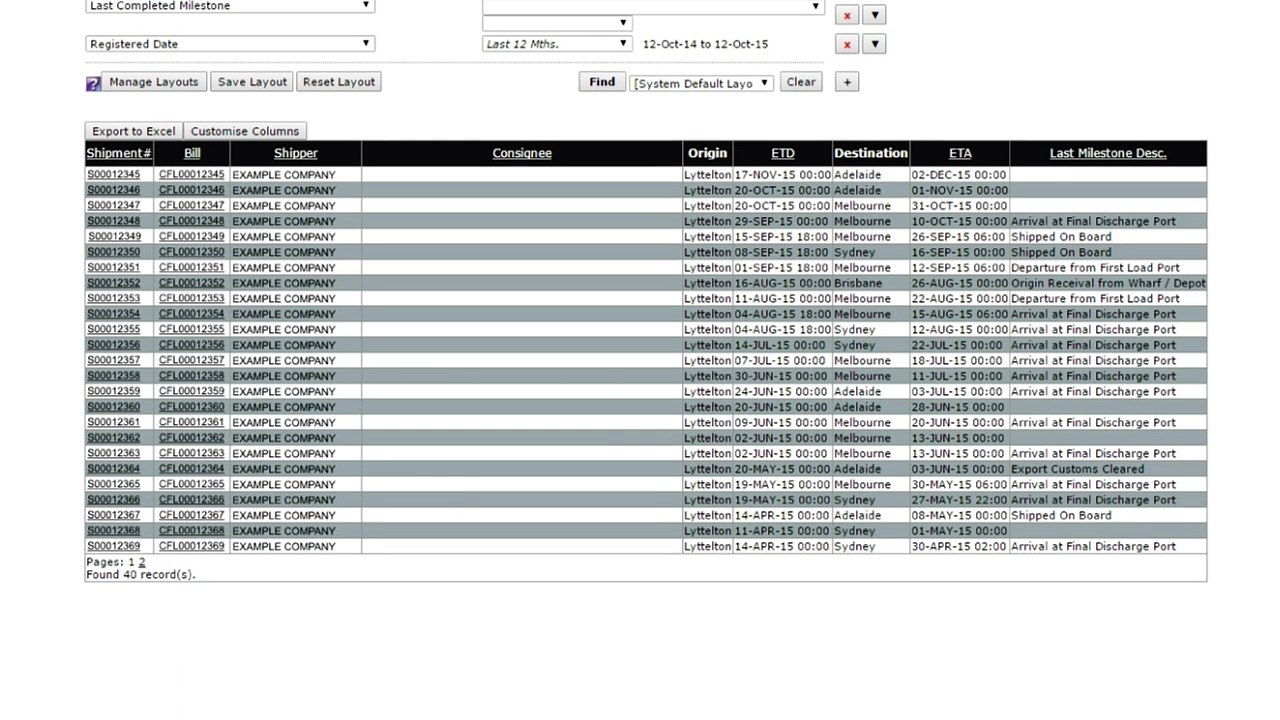Viewport: 1280px width, 720px height.
Task: Open shipment S00012345
Action: (x=113, y=175)
